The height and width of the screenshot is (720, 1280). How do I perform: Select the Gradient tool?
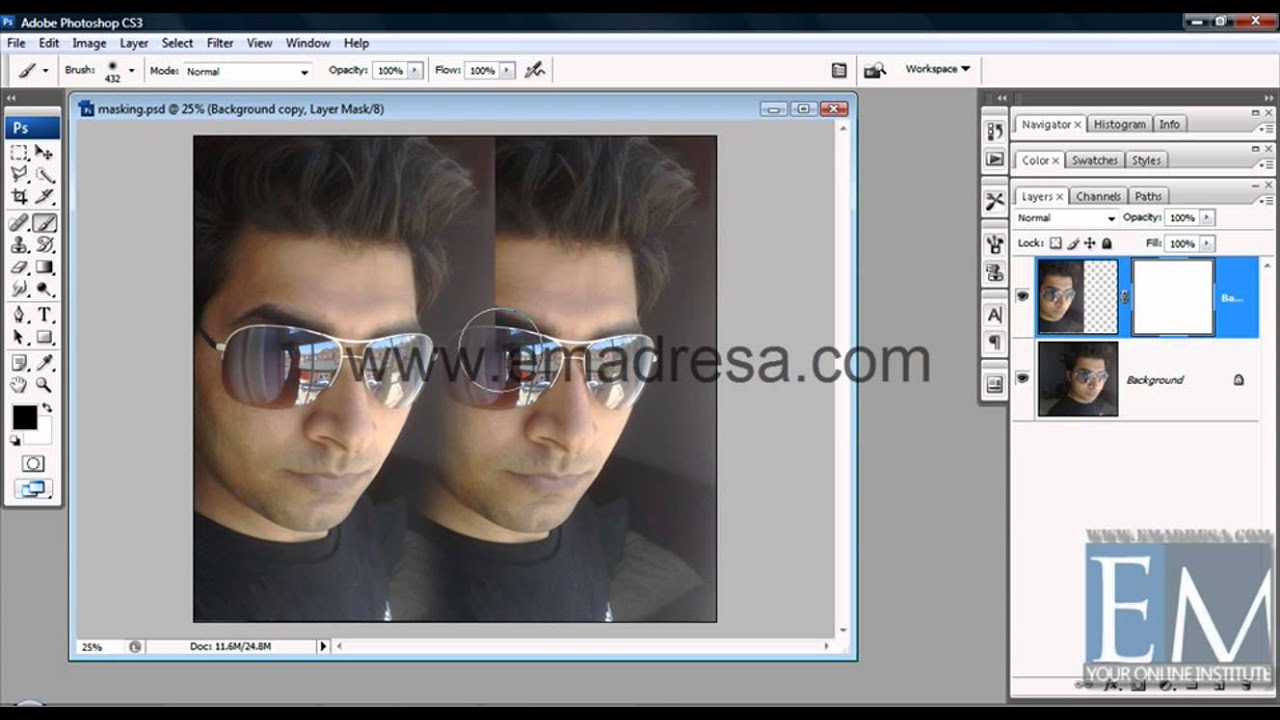[x=44, y=268]
